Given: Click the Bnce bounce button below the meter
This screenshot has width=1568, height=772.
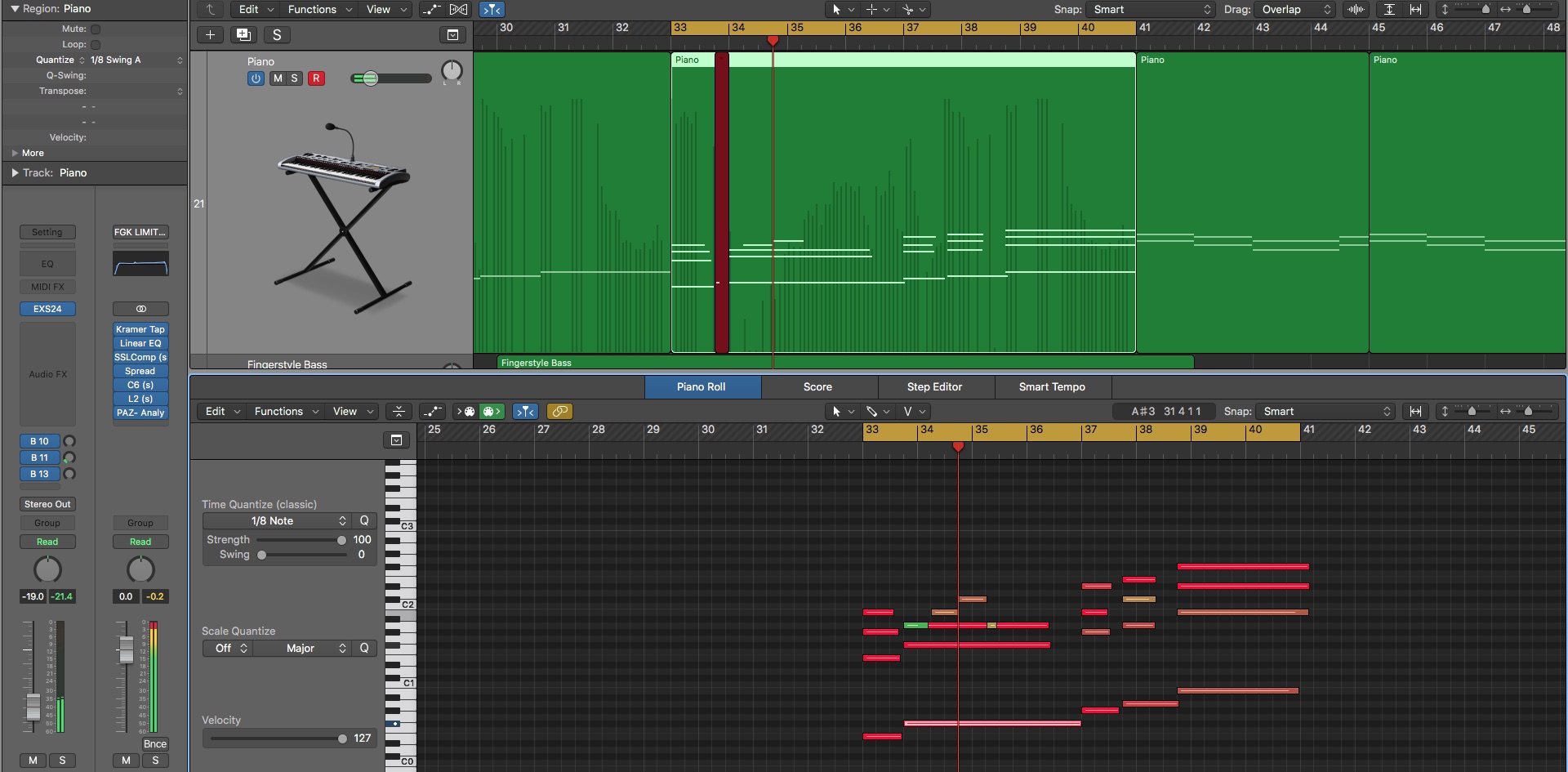Looking at the screenshot, I should (x=154, y=744).
